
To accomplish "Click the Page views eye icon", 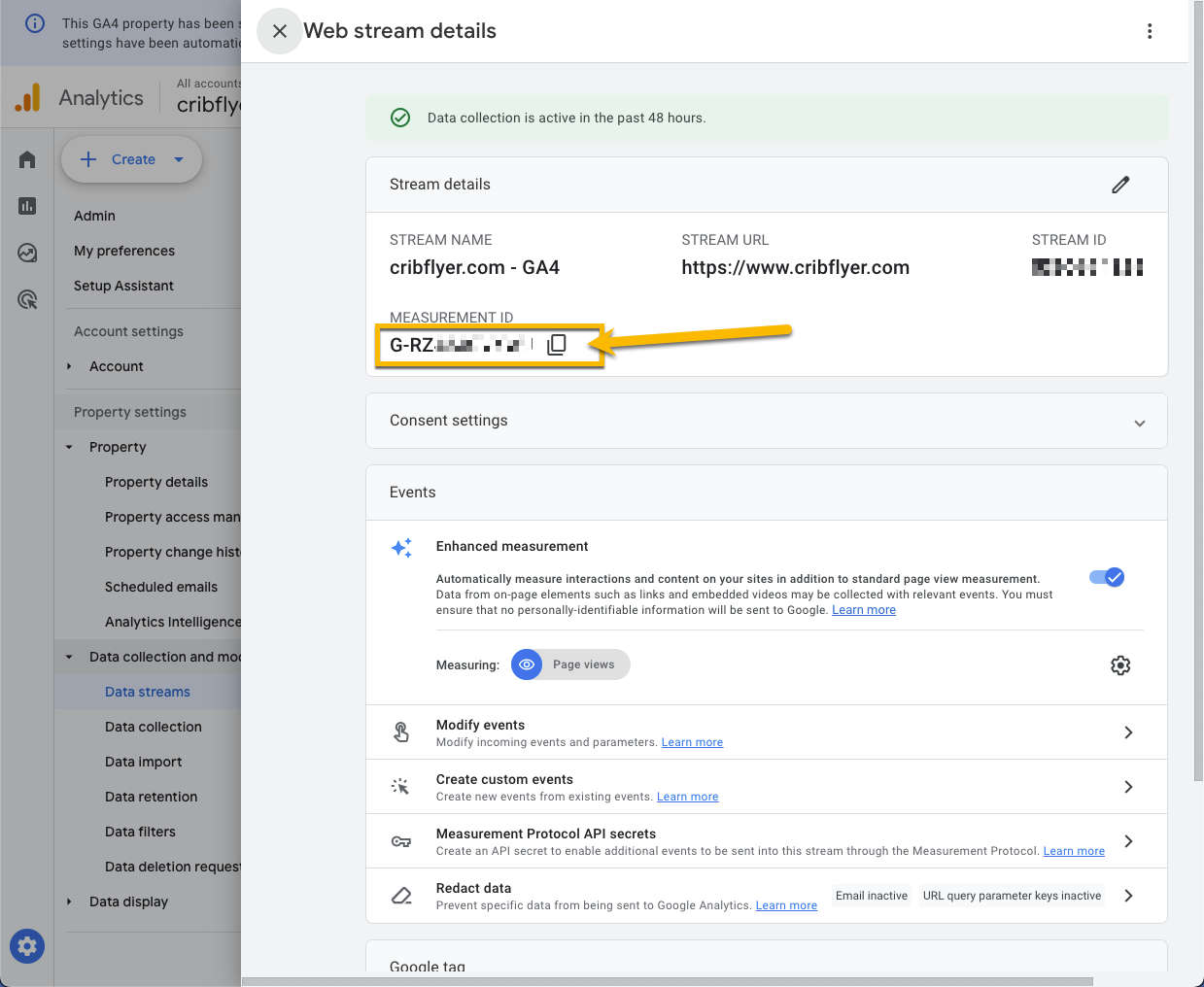I will tap(527, 664).
